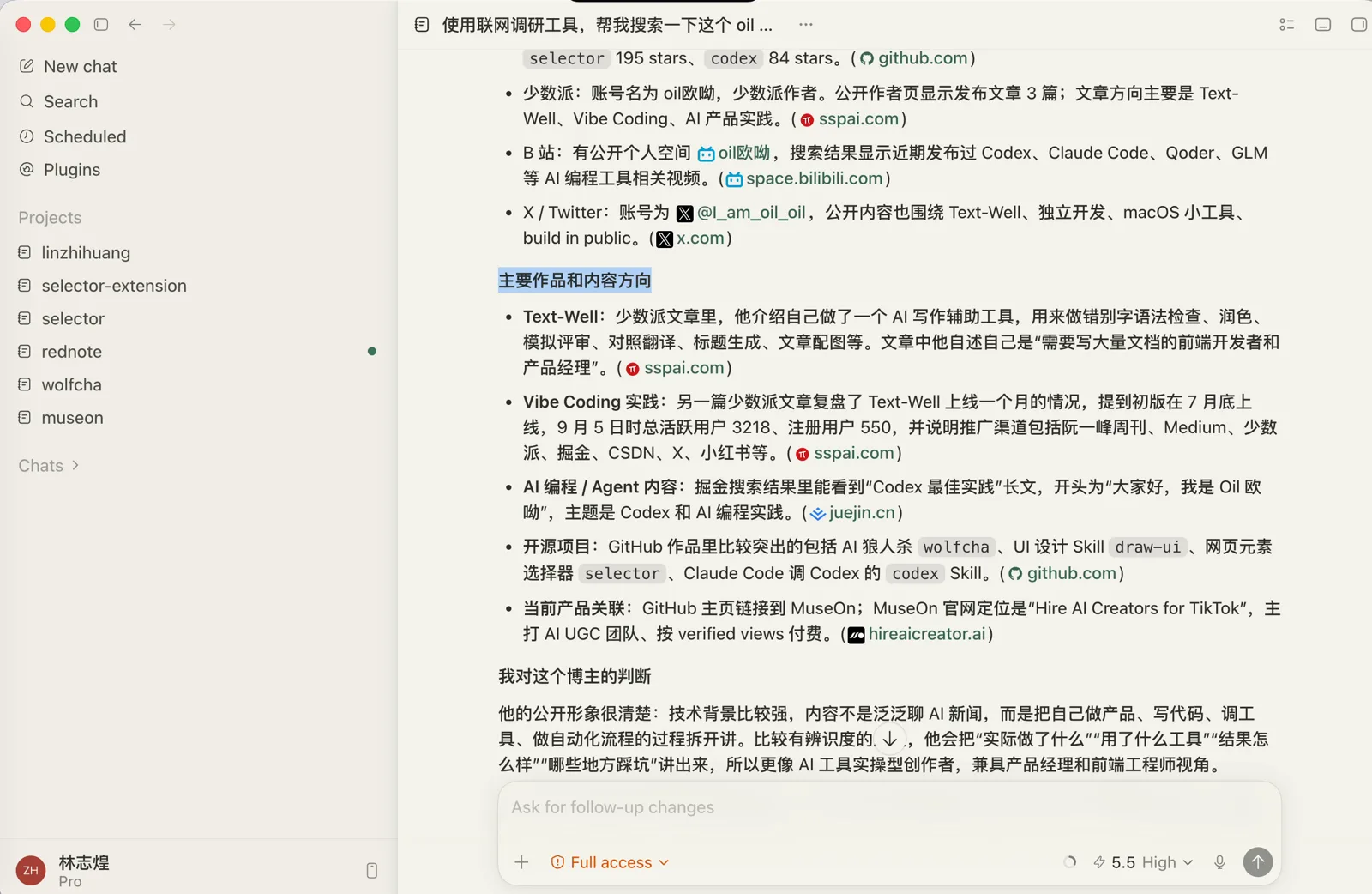
Task: Click the selected heading 主要作品和内容方向
Action: pyautogui.click(x=575, y=281)
